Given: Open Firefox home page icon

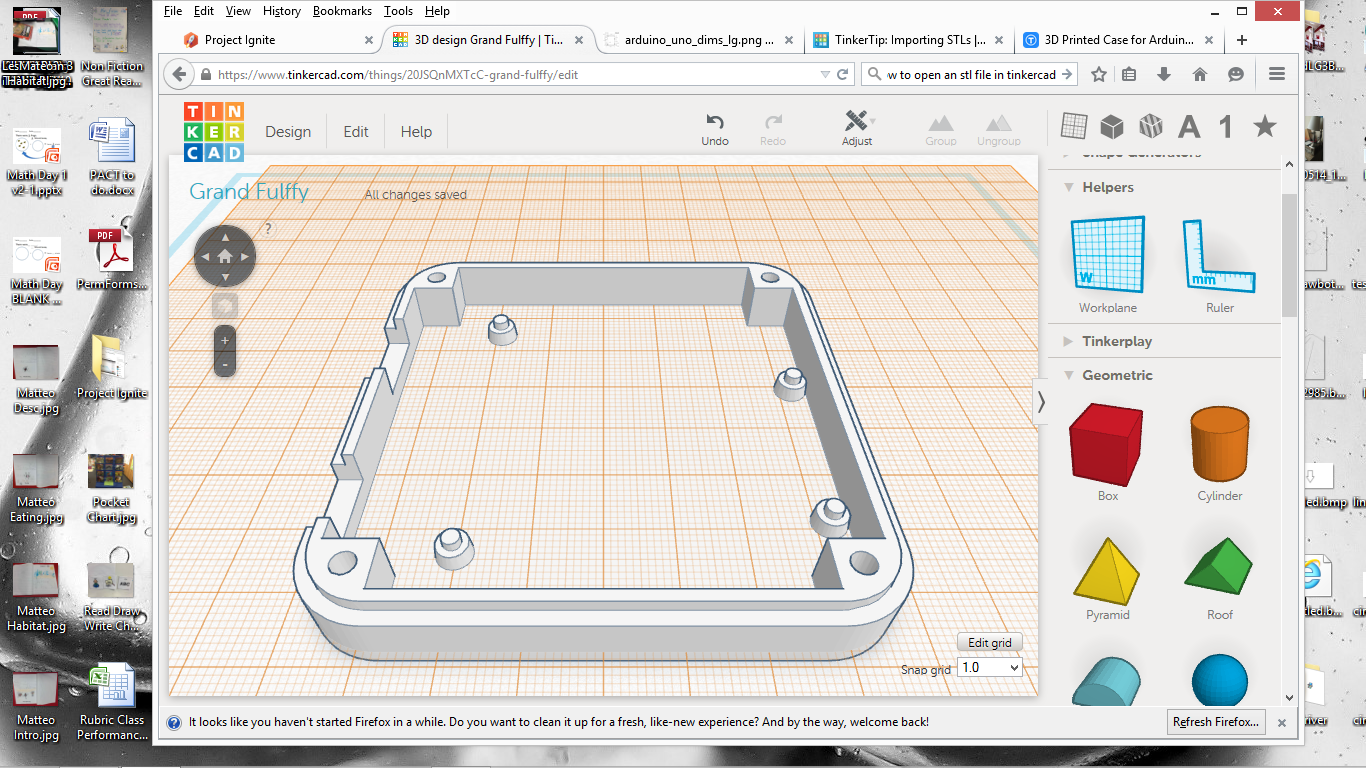Looking at the screenshot, I should (1200, 74).
